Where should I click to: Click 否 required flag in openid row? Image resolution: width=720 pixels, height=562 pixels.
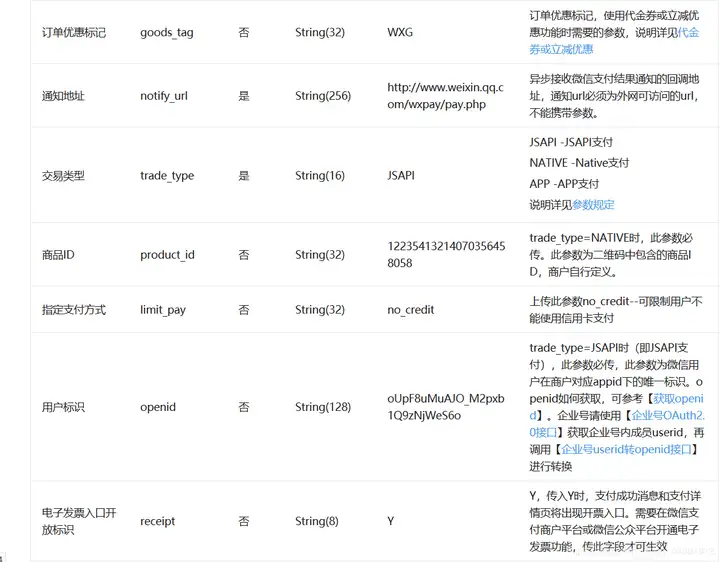(x=244, y=407)
